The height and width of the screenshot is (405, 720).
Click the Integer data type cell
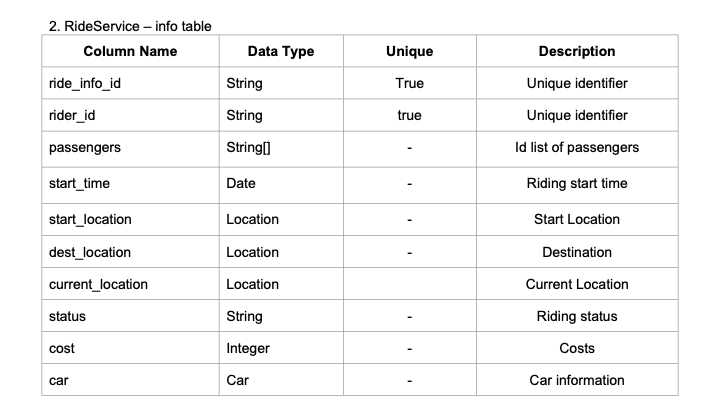click(281, 348)
